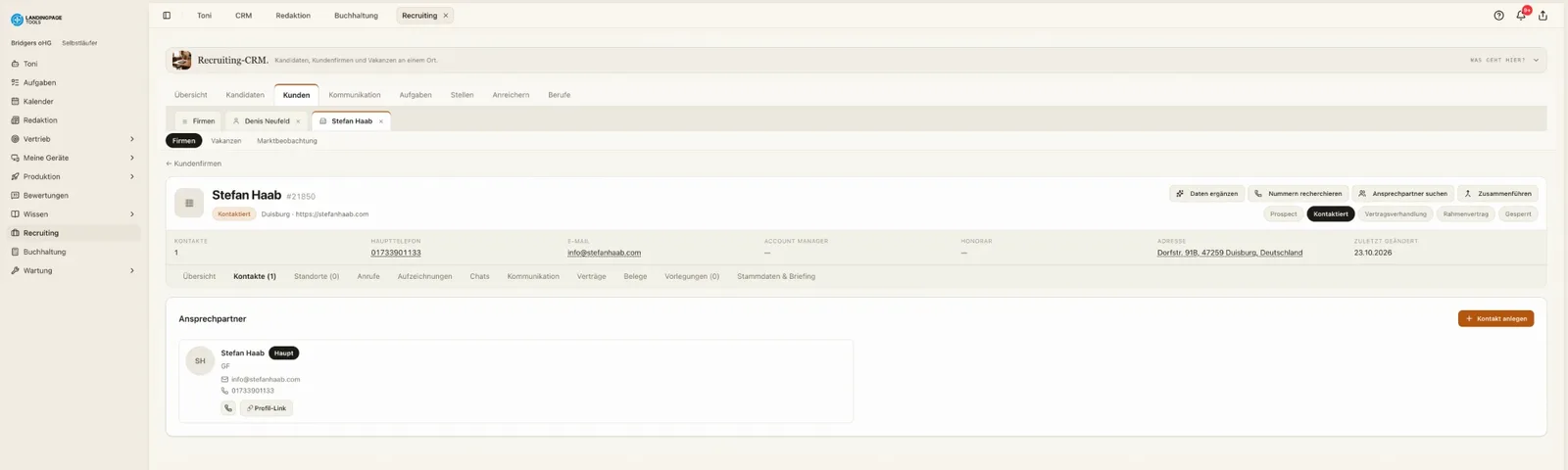Switch to the Vakanzen filter pill

(x=225, y=141)
